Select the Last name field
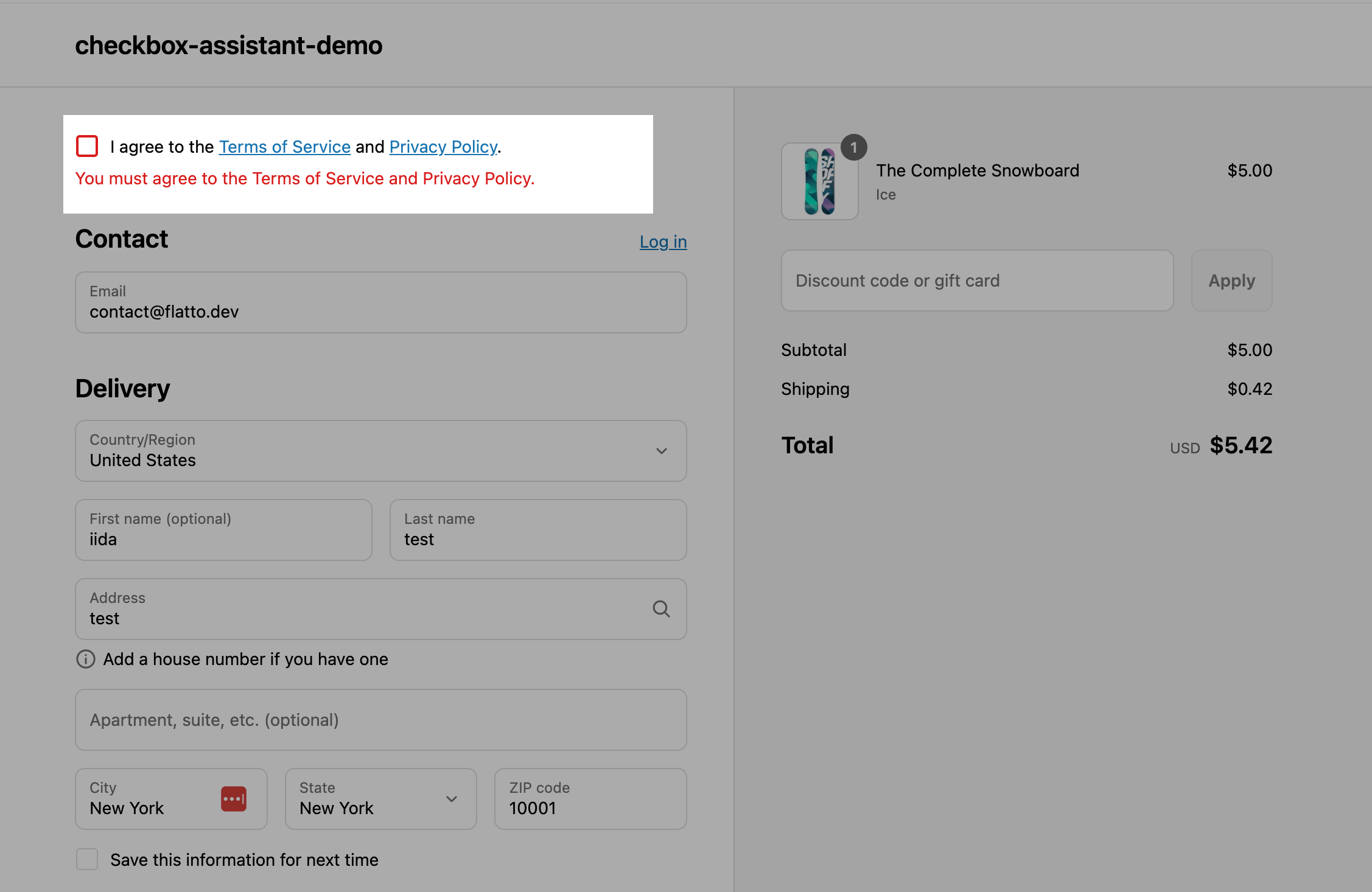Viewport: 1372px width, 892px height. tap(538, 530)
